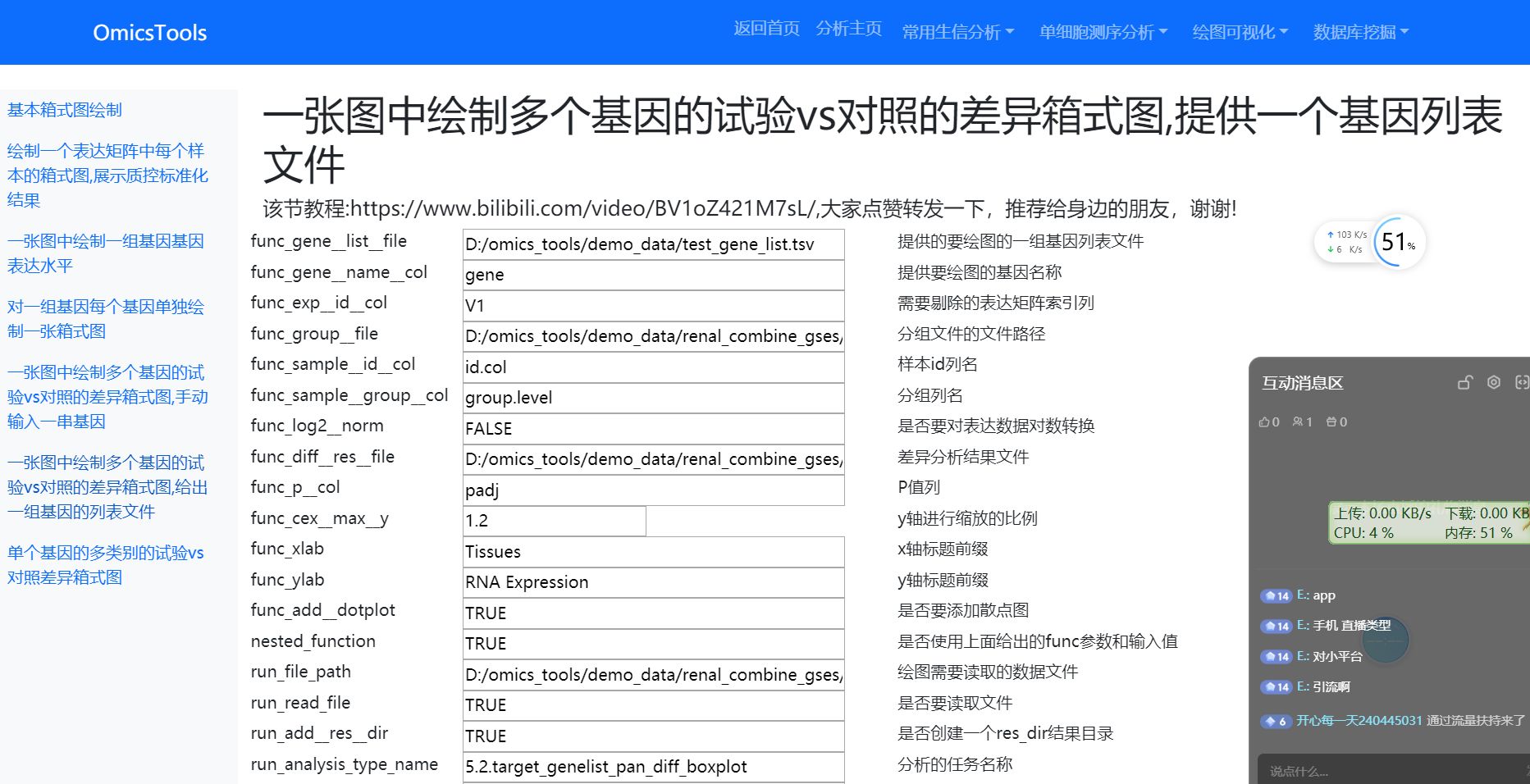This screenshot has height=784, width=1530.
Task: Click the description 提供的要绘图的一组基因列表文件
Action: coord(1021,241)
